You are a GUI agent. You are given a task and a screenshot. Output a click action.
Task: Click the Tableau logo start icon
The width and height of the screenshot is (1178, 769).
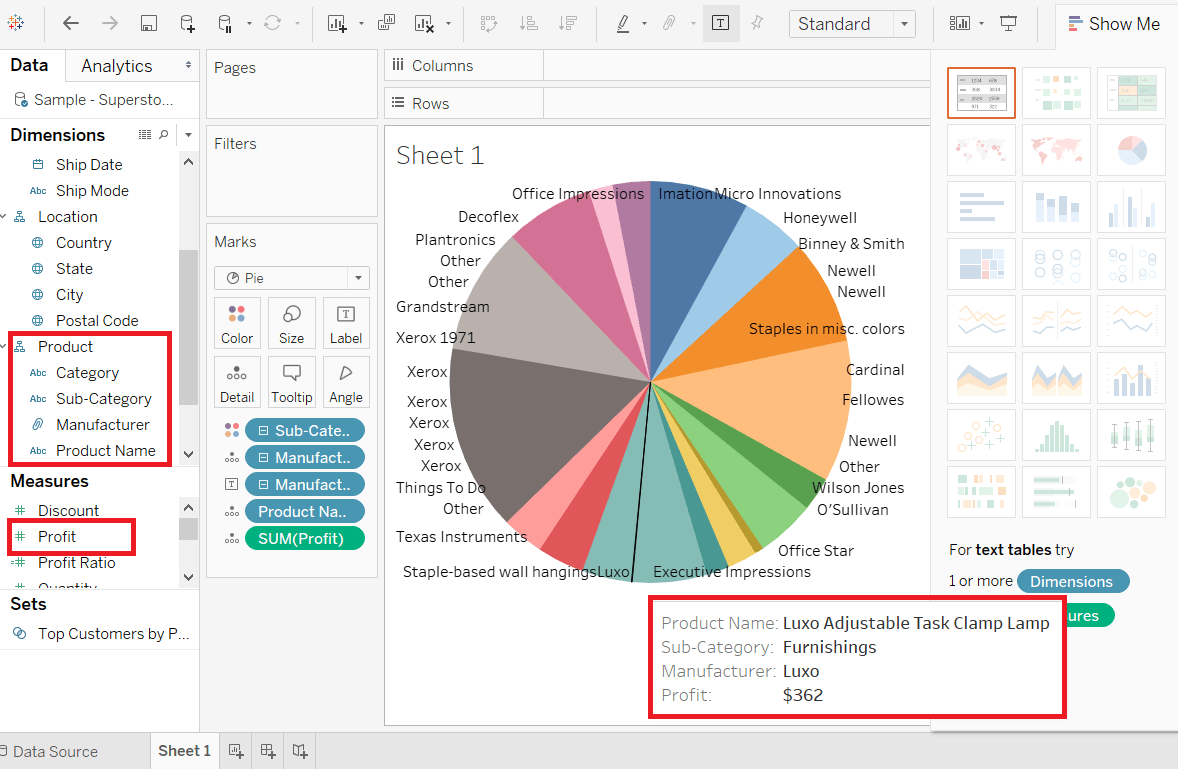click(15, 23)
